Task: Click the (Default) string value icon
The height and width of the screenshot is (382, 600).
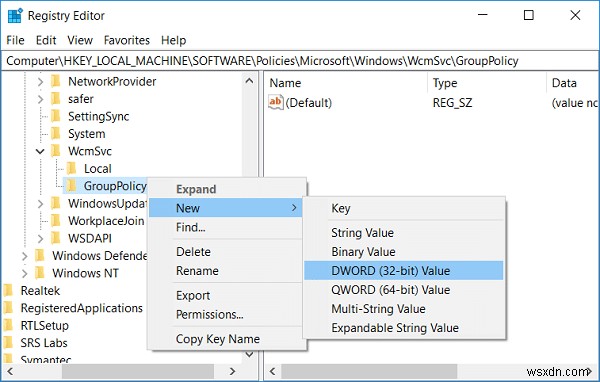Action: click(x=276, y=102)
